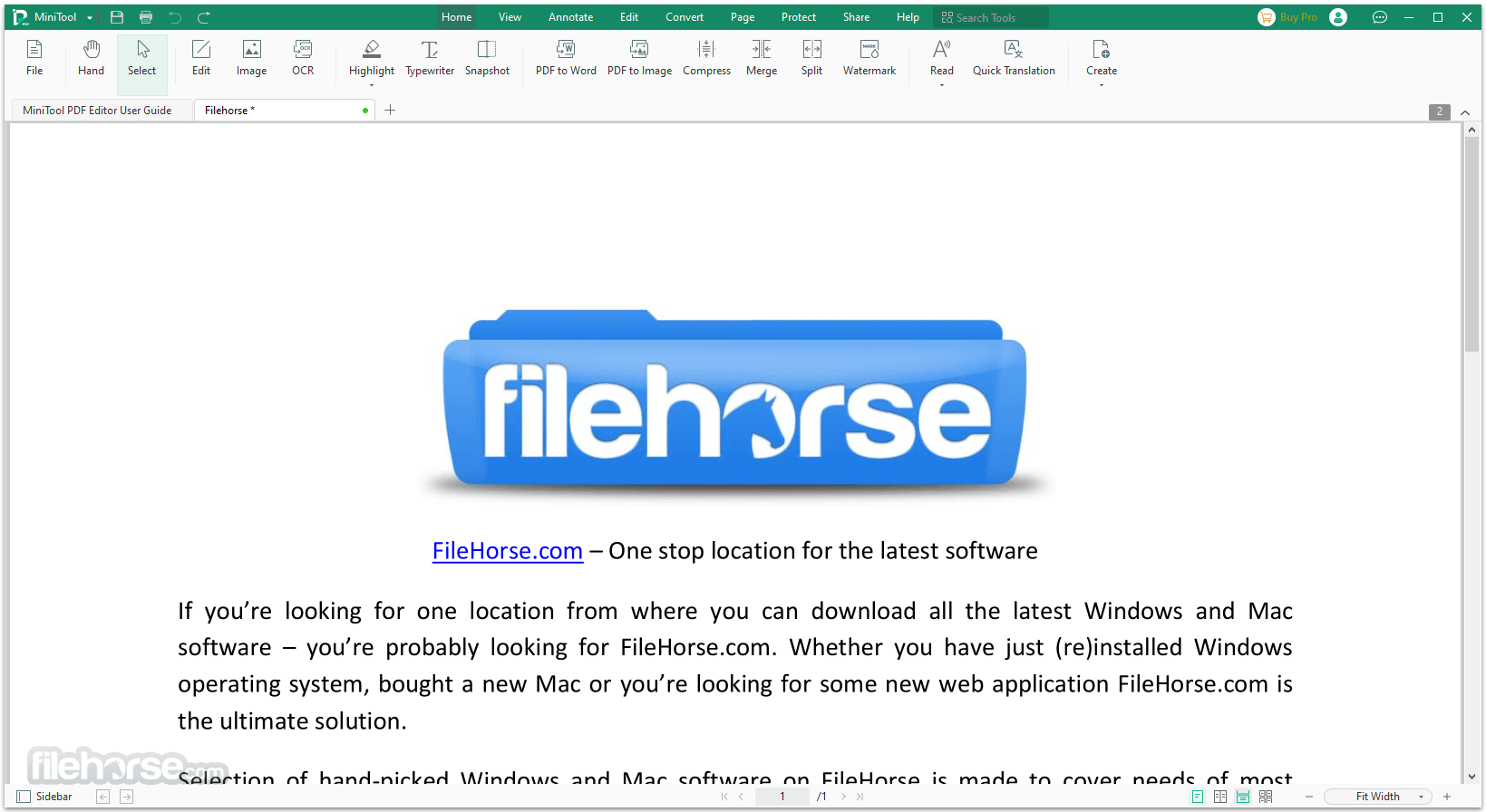Click the Search Tools field
1486x812 pixels.
coord(991,17)
